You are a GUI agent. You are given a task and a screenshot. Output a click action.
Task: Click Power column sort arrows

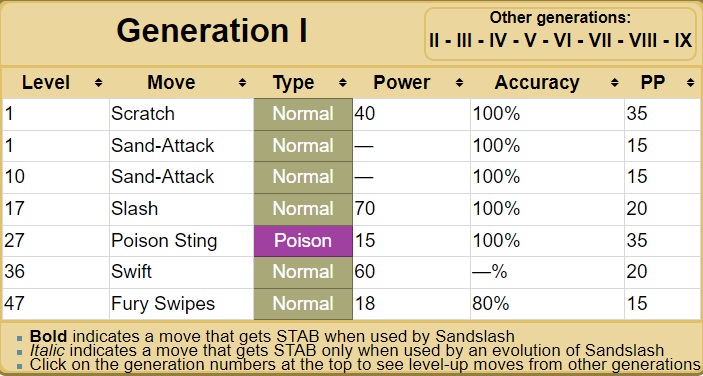tap(459, 83)
